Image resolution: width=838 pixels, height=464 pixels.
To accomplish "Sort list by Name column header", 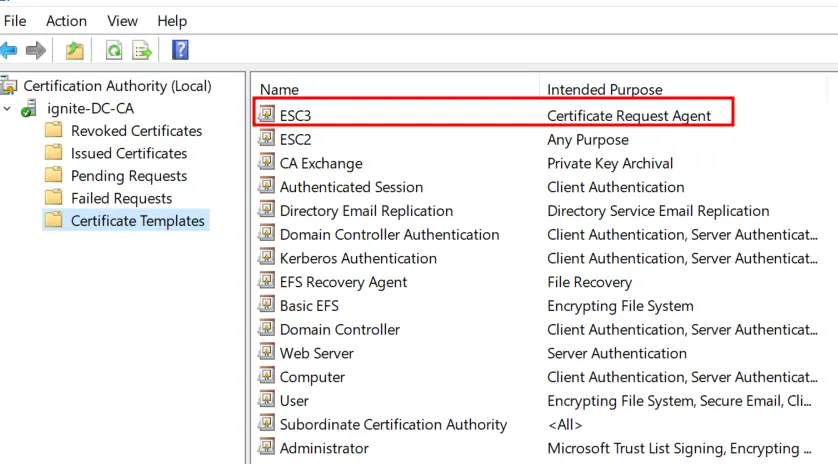I will click(279, 89).
